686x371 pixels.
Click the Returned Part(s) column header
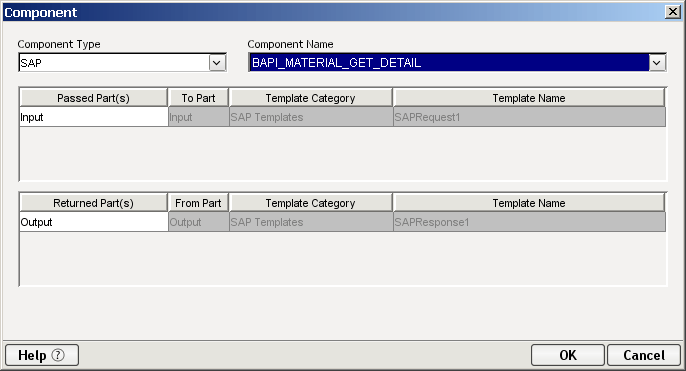point(94,203)
